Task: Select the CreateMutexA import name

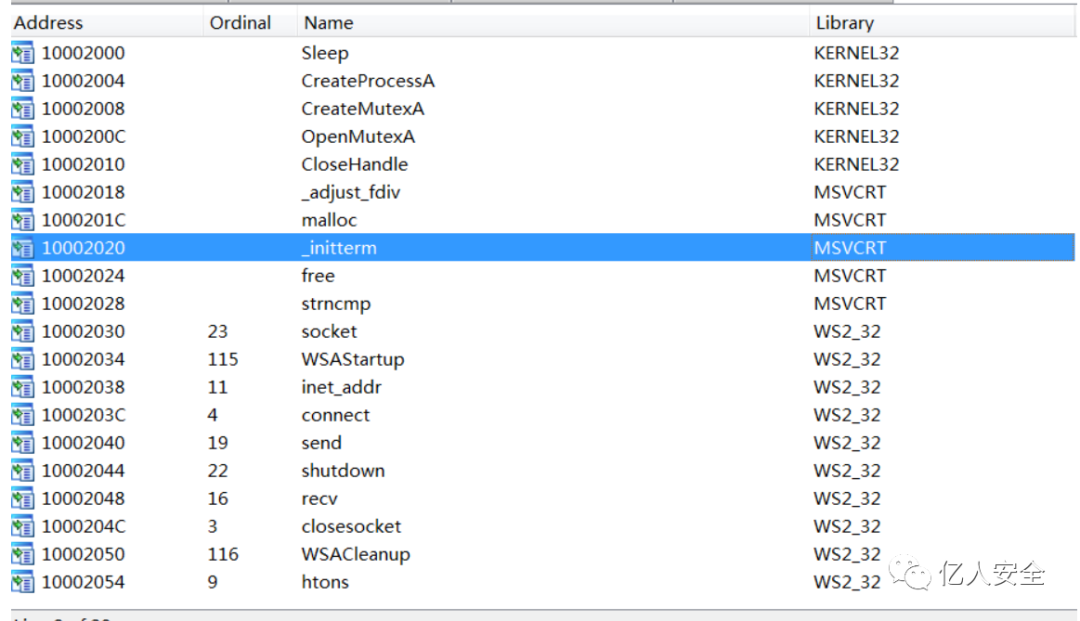Action: click(362, 109)
